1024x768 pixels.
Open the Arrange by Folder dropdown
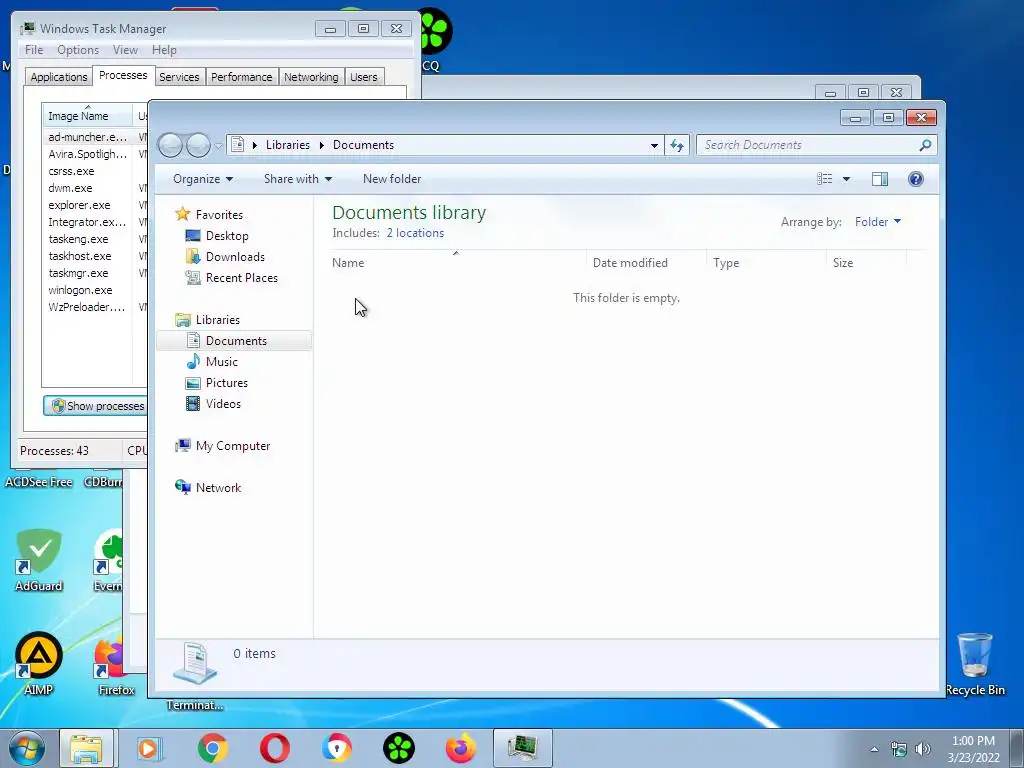[878, 222]
